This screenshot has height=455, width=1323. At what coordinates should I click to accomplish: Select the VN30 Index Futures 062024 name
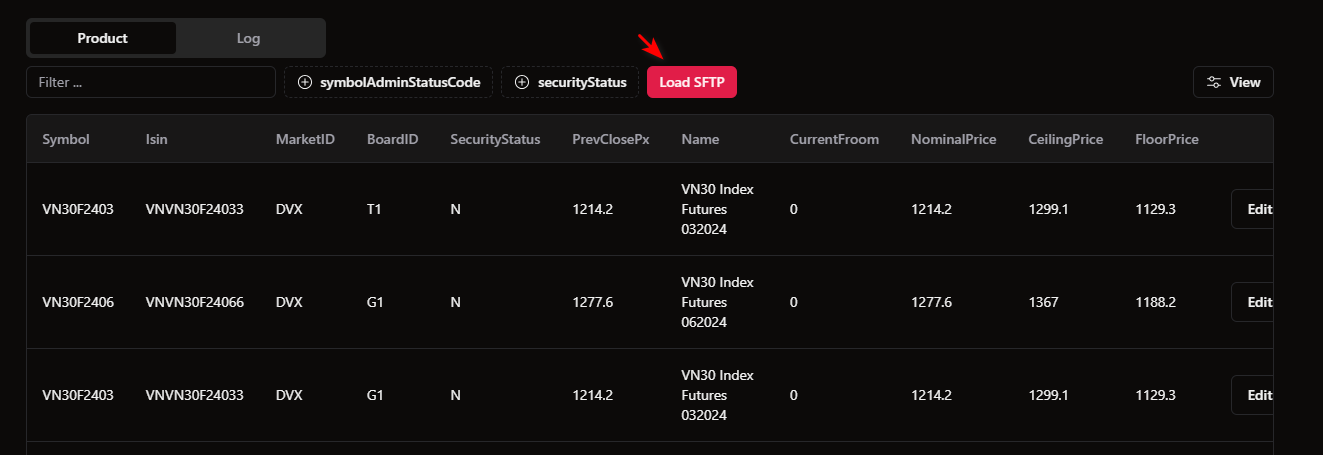point(717,302)
